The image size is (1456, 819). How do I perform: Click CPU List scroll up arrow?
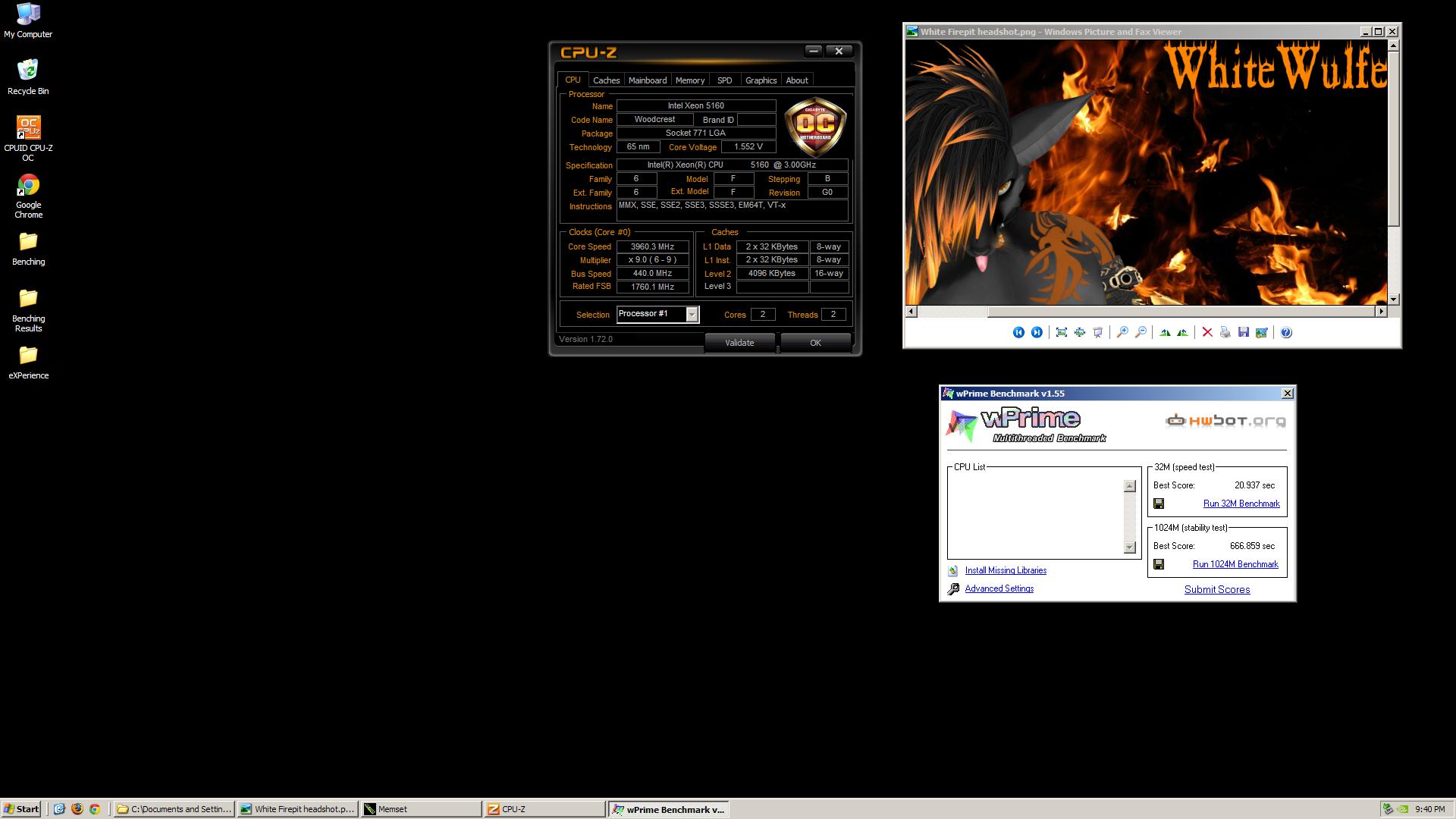[1130, 486]
